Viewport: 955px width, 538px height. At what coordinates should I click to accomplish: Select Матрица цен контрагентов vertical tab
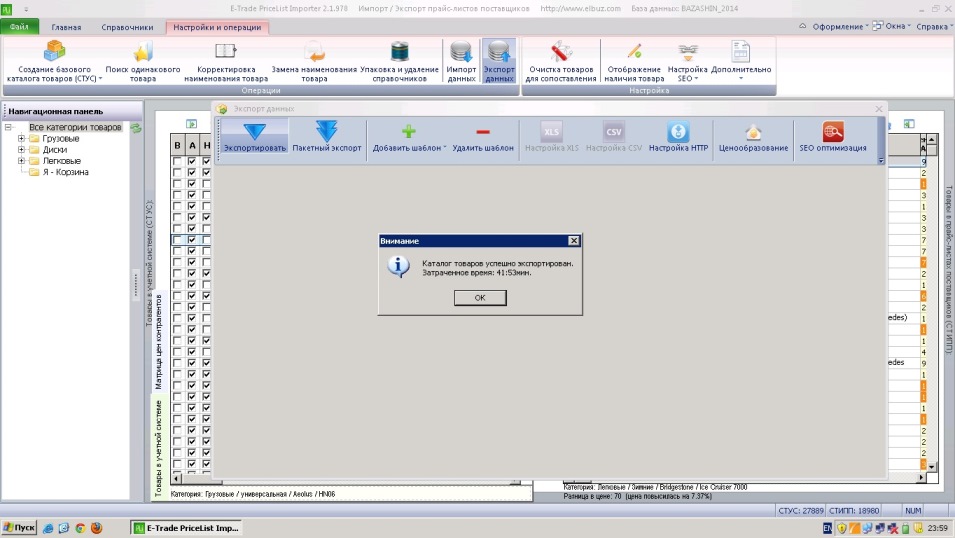point(158,342)
